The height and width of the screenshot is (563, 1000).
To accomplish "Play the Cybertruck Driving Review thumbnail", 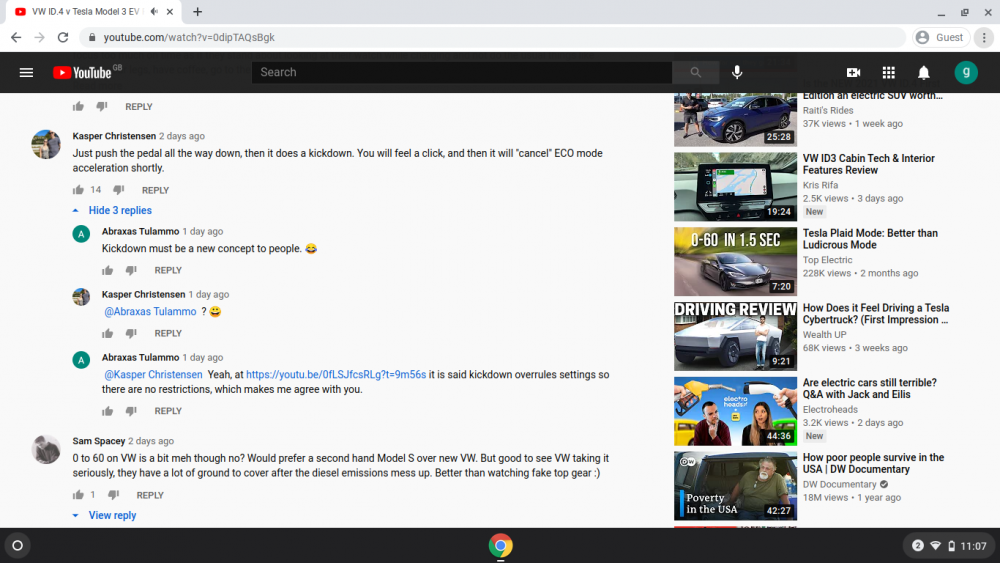I will coord(735,336).
